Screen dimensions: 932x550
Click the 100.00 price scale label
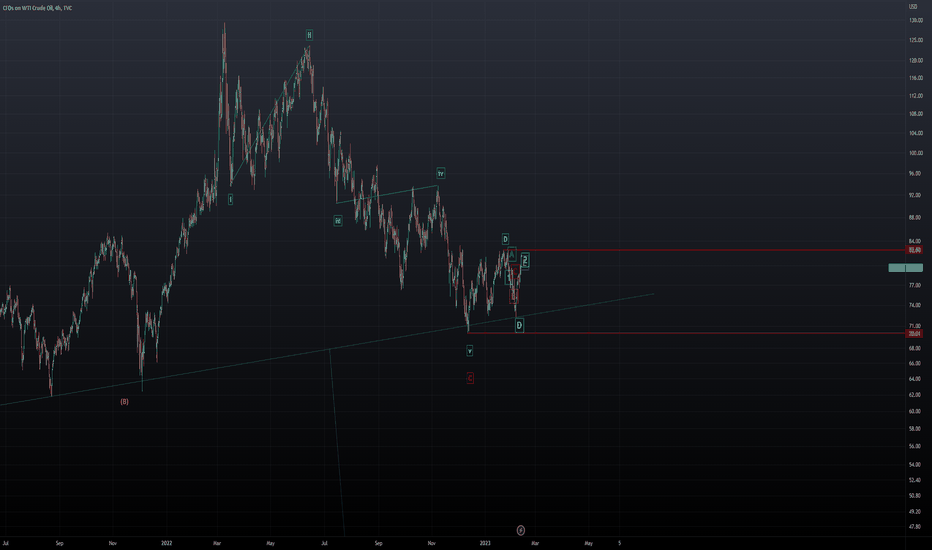(915, 153)
